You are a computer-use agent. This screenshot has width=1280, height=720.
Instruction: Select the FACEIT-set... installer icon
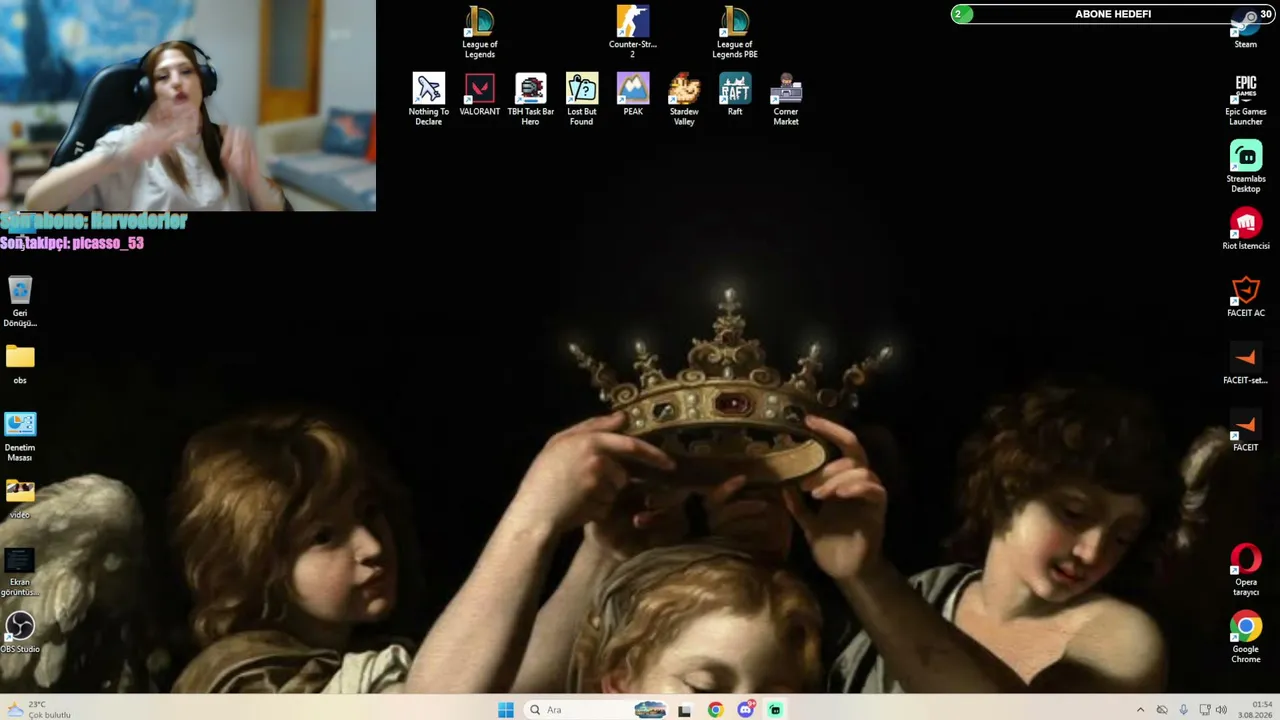pos(1246,363)
